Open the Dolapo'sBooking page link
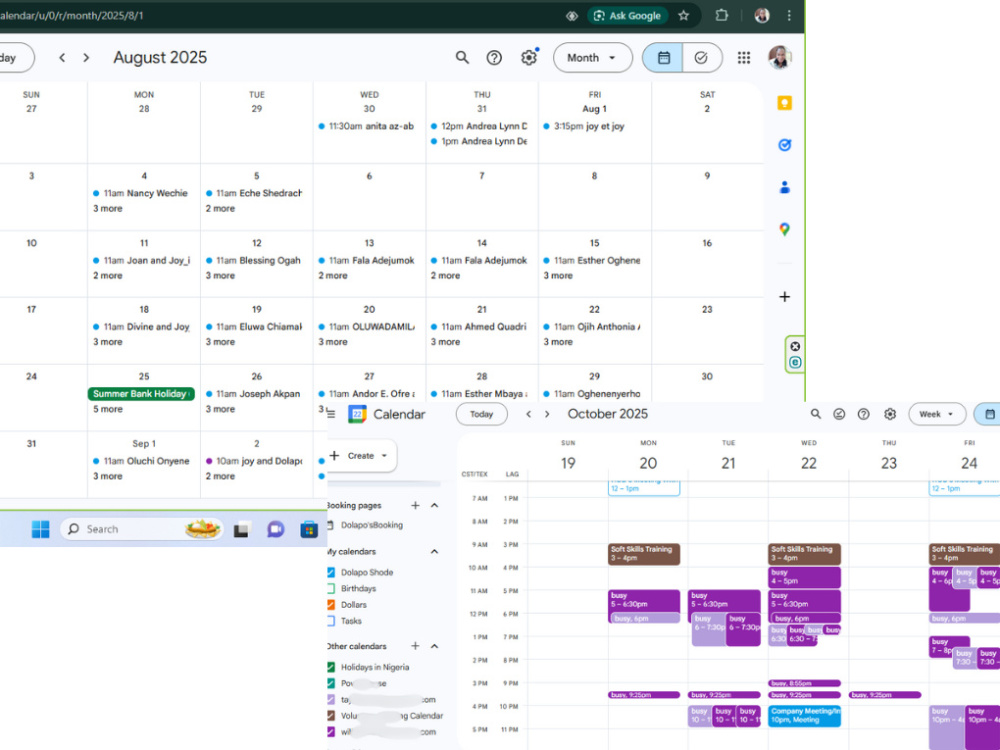Screen dimensions: 1000x750 (x=372, y=525)
